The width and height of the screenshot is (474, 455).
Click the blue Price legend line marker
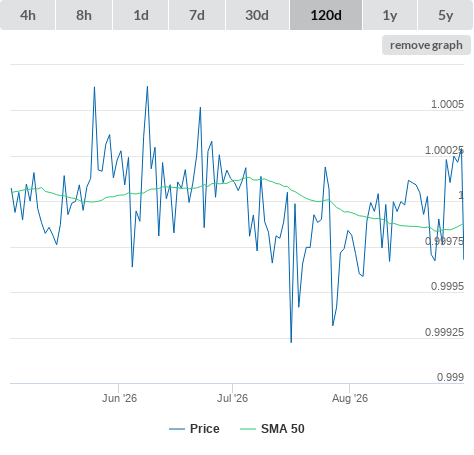(177, 429)
